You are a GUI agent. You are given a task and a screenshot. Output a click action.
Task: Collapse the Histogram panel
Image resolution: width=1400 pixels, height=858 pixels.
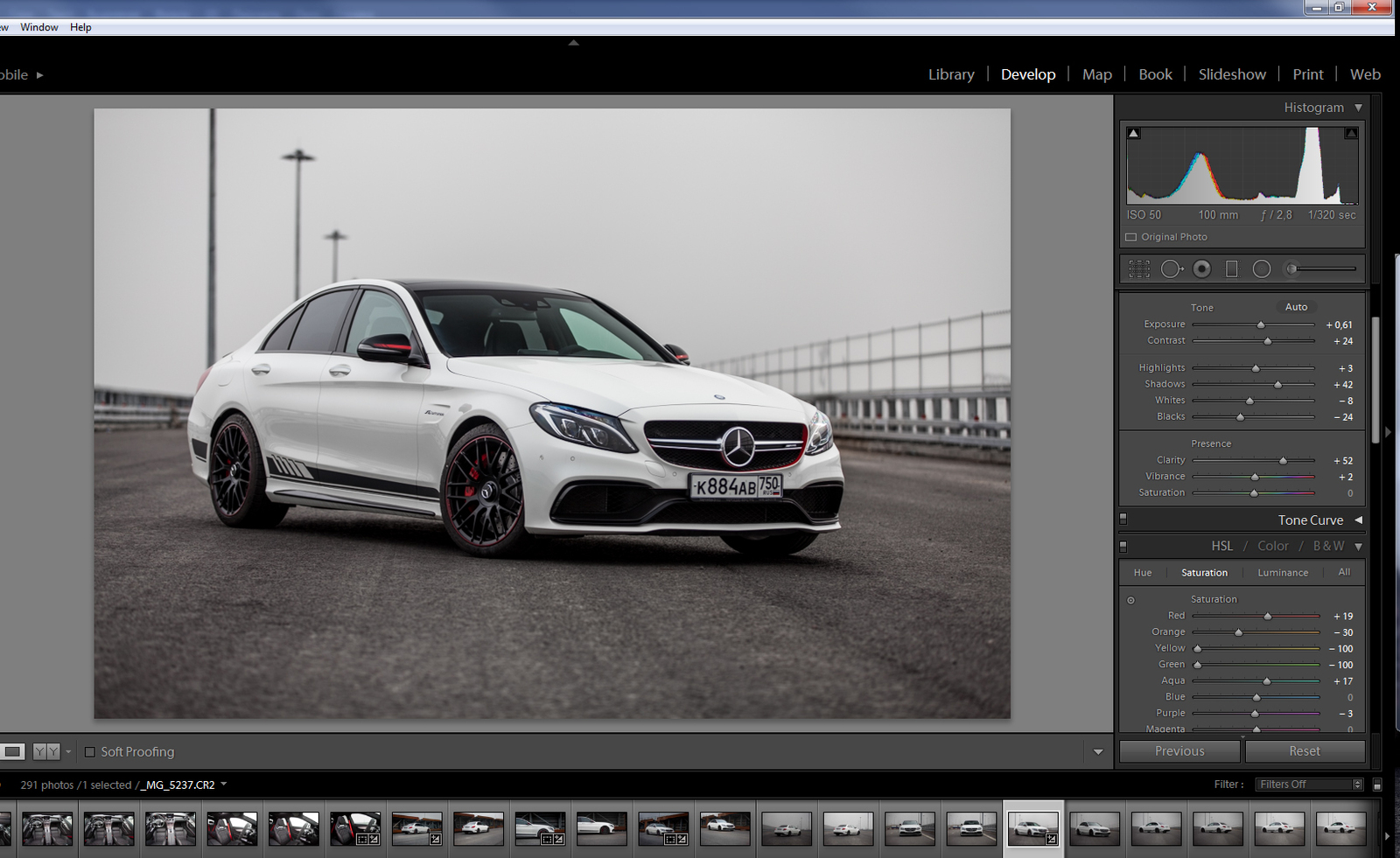pyautogui.click(x=1359, y=108)
